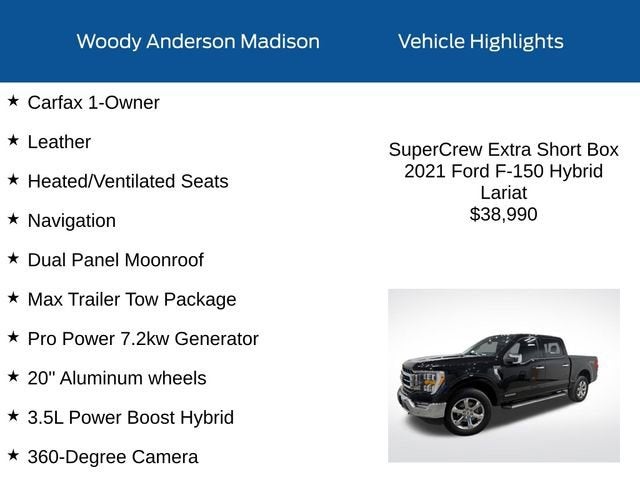Click the star beside 20" Aluminum wheels
Image resolution: width=640 pixels, height=480 pixels.
pyautogui.click(x=13, y=376)
